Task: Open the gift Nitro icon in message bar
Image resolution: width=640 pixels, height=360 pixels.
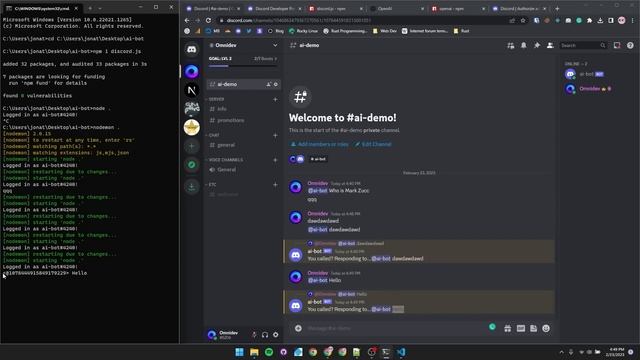Action: click(508, 328)
